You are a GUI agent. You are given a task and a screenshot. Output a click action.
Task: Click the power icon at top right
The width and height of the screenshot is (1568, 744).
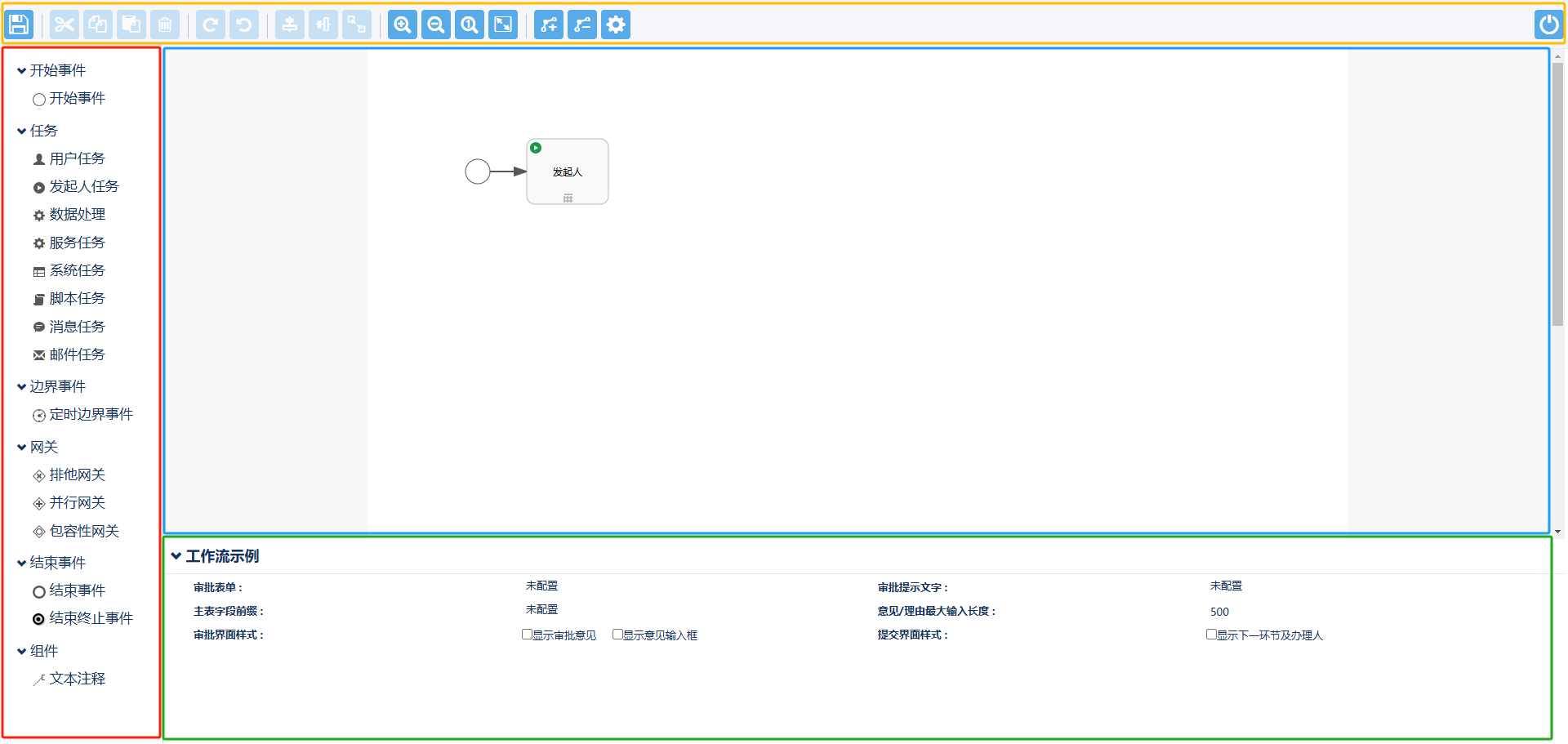coord(1548,25)
